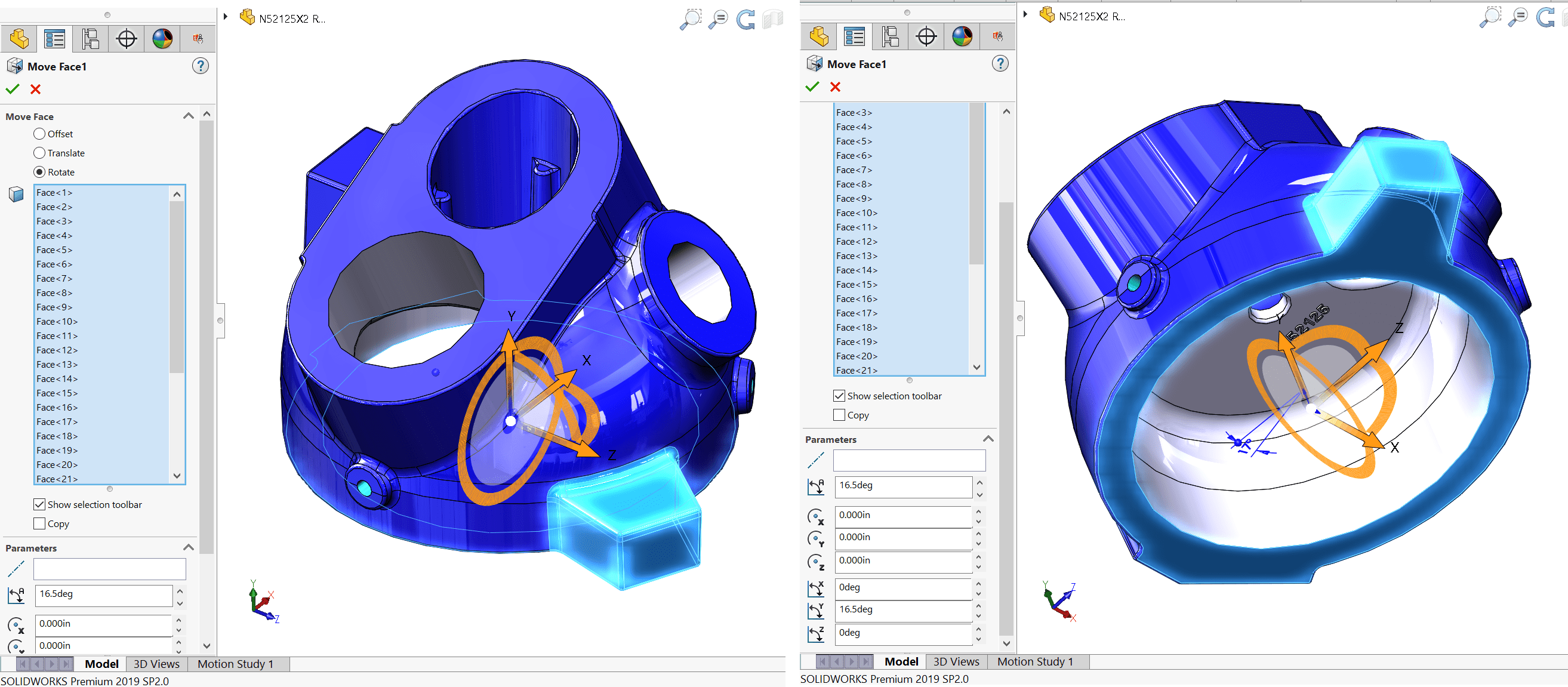The image size is (1568, 687).
Task: Select the Offset radio button
Action: 39,134
